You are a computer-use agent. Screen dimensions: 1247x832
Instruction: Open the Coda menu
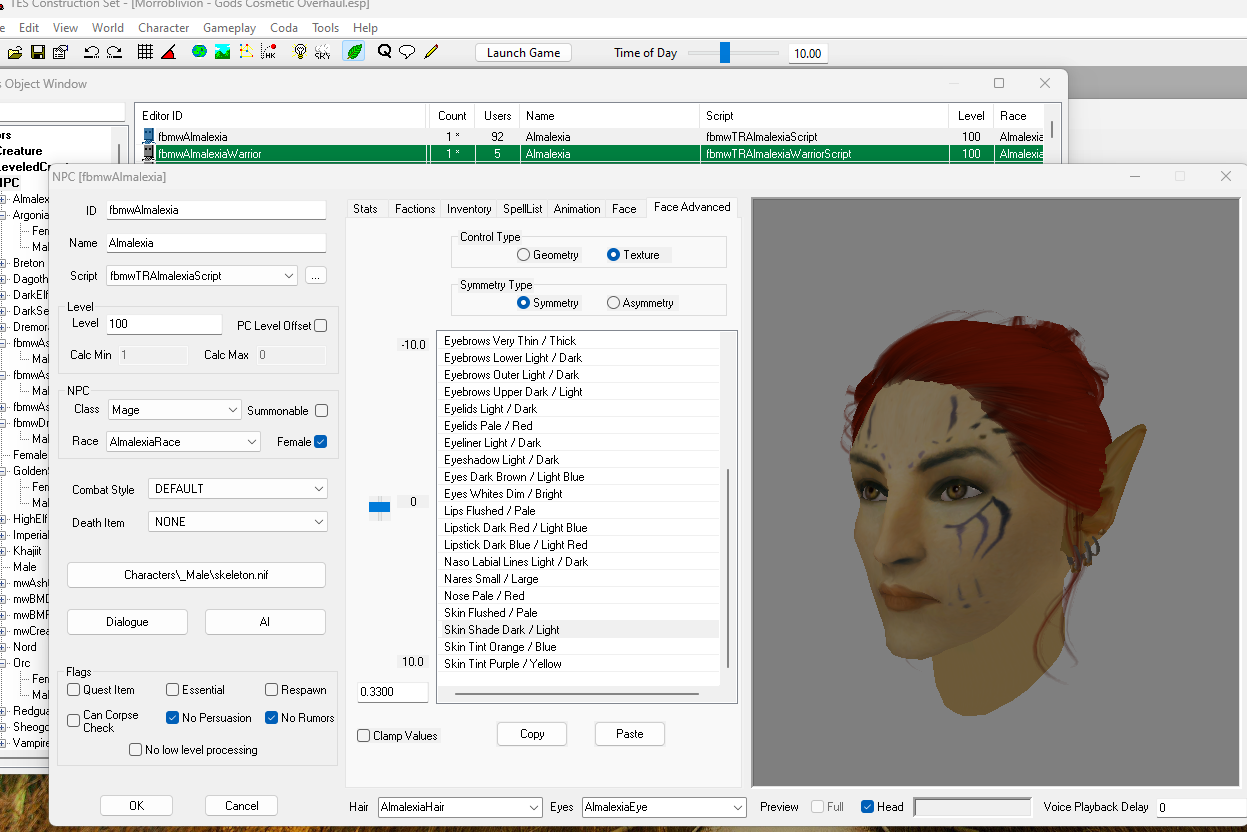284,28
